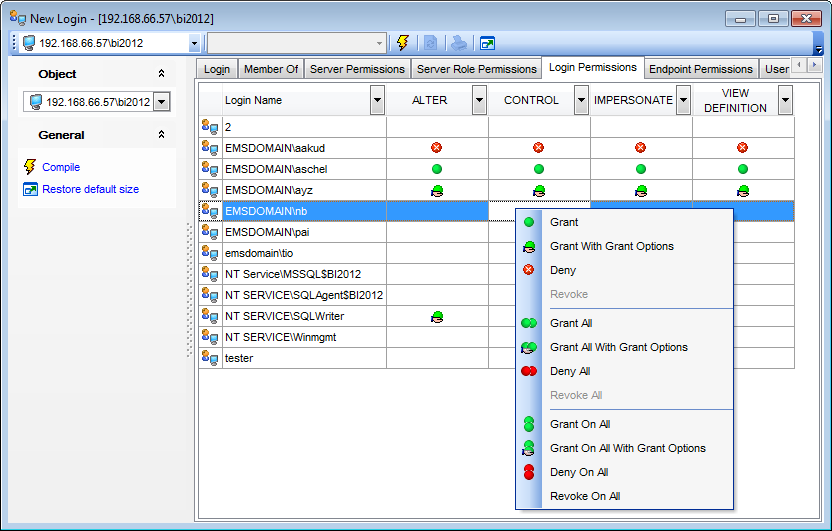Click the login icon beside row 2
The image size is (832, 531).
point(210,127)
